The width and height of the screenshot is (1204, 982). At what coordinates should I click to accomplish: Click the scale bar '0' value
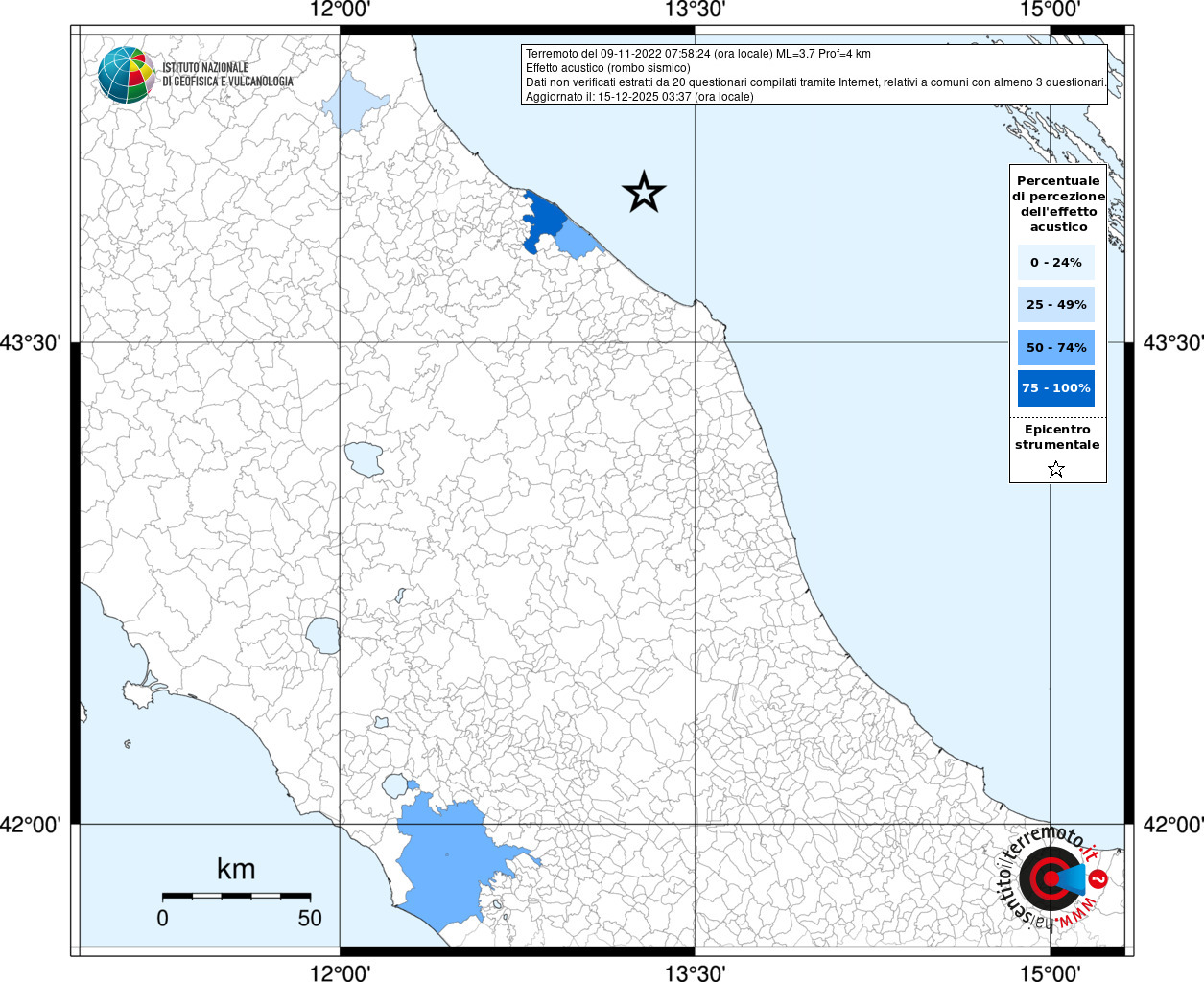(x=162, y=918)
